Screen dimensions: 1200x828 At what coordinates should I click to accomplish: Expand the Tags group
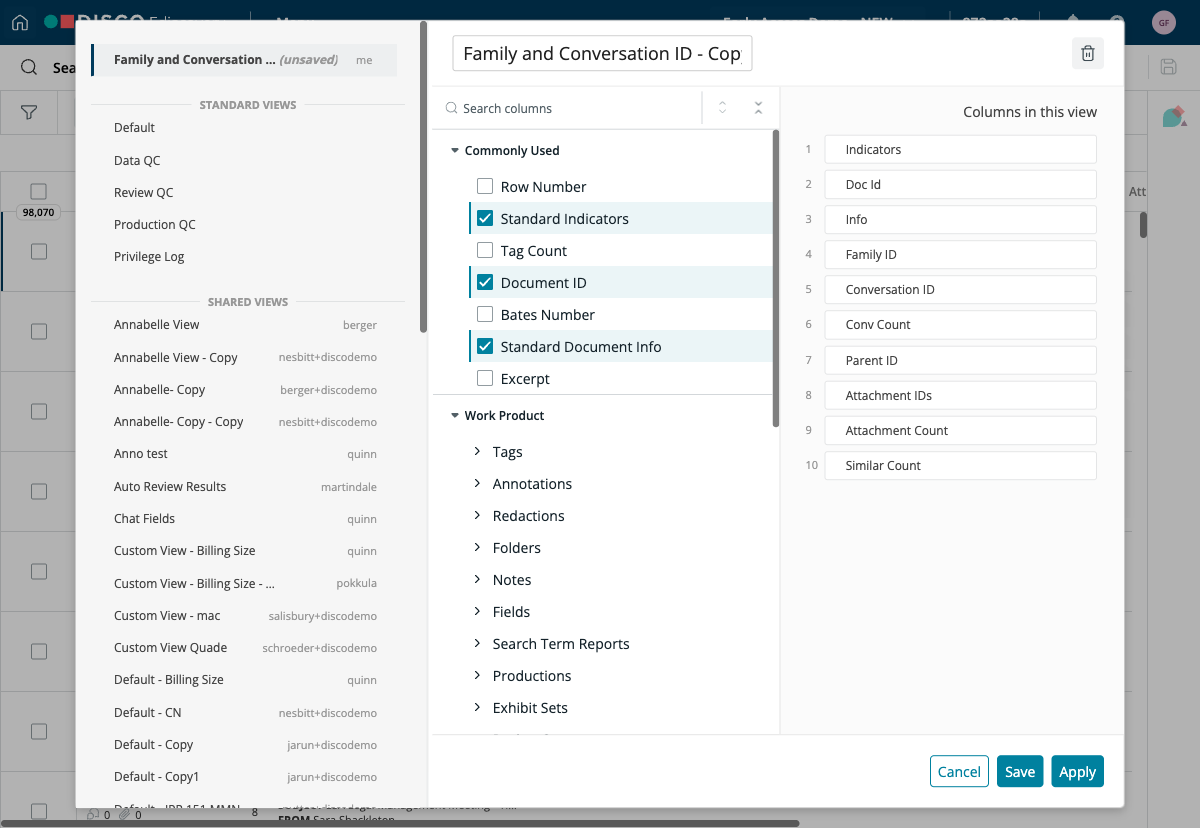[477, 452]
